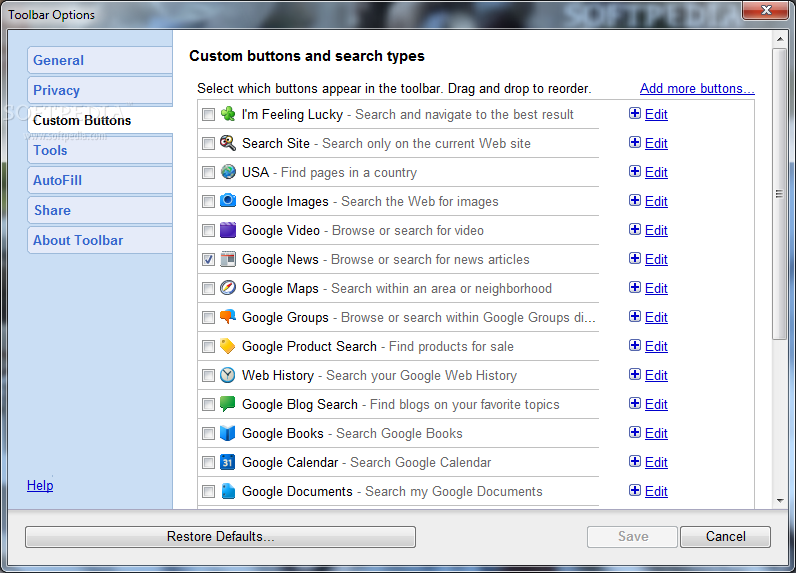796x573 pixels.
Task: Click the USA globe icon
Action: coord(228,172)
